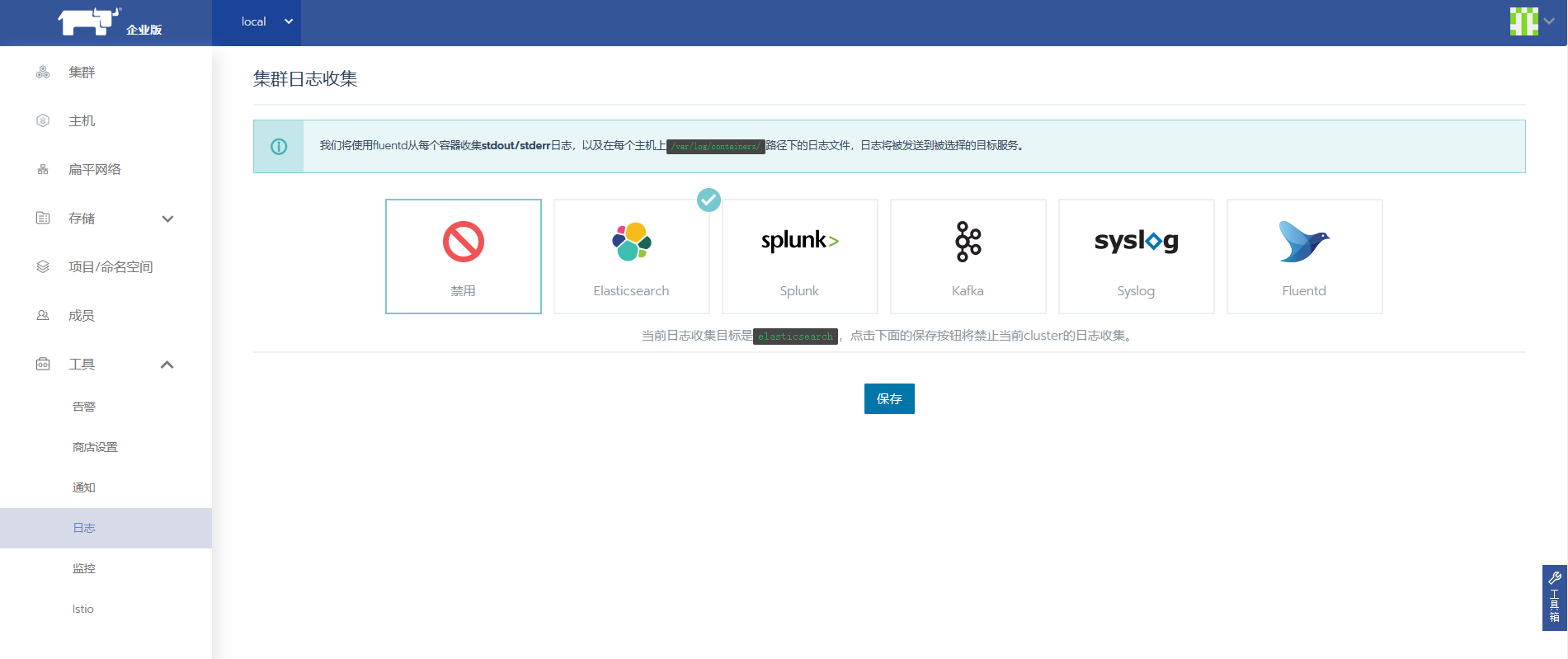Select the Elasticsearch target card

(632, 257)
